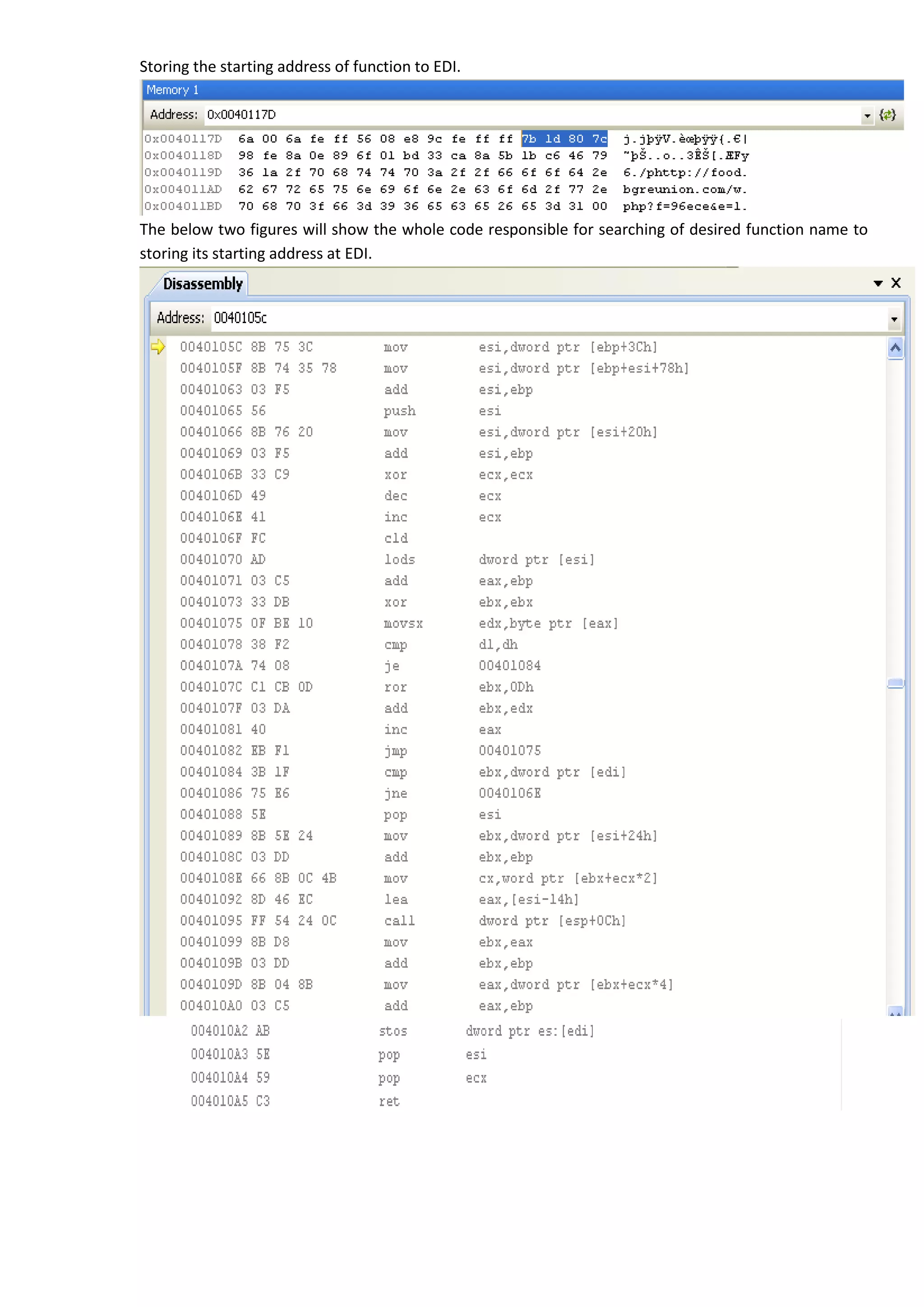Click memory row address 0x0040118D
The height and width of the screenshot is (1307, 924).
[x=183, y=155]
